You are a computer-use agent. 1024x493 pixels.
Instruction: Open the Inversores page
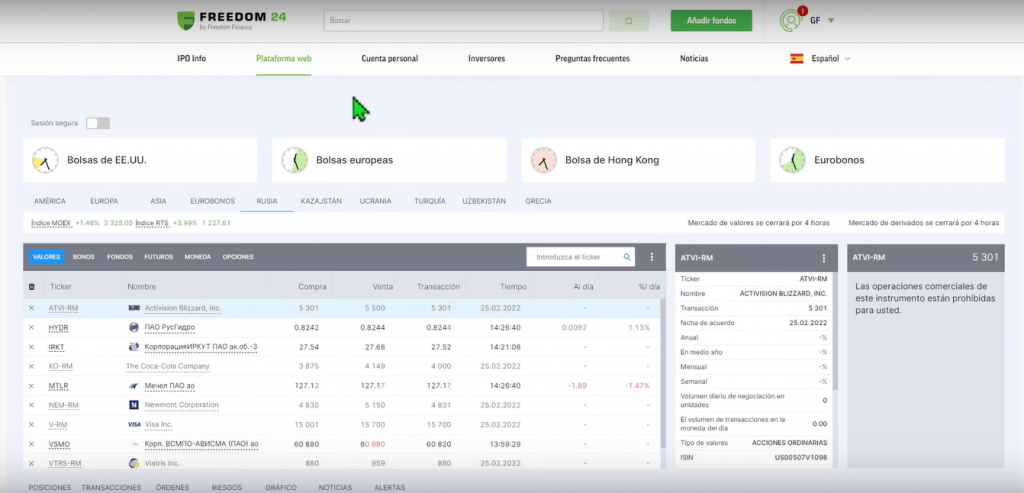coord(487,58)
